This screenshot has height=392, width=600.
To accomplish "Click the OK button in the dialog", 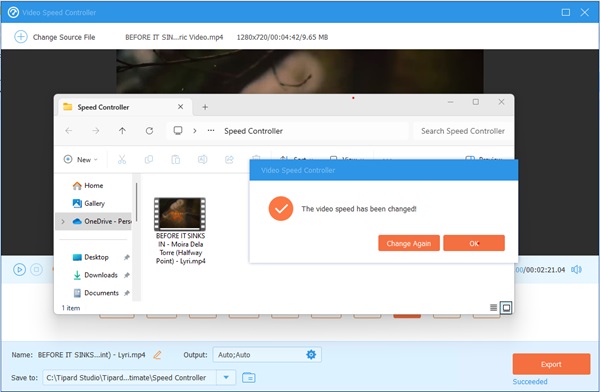I will 474,243.
